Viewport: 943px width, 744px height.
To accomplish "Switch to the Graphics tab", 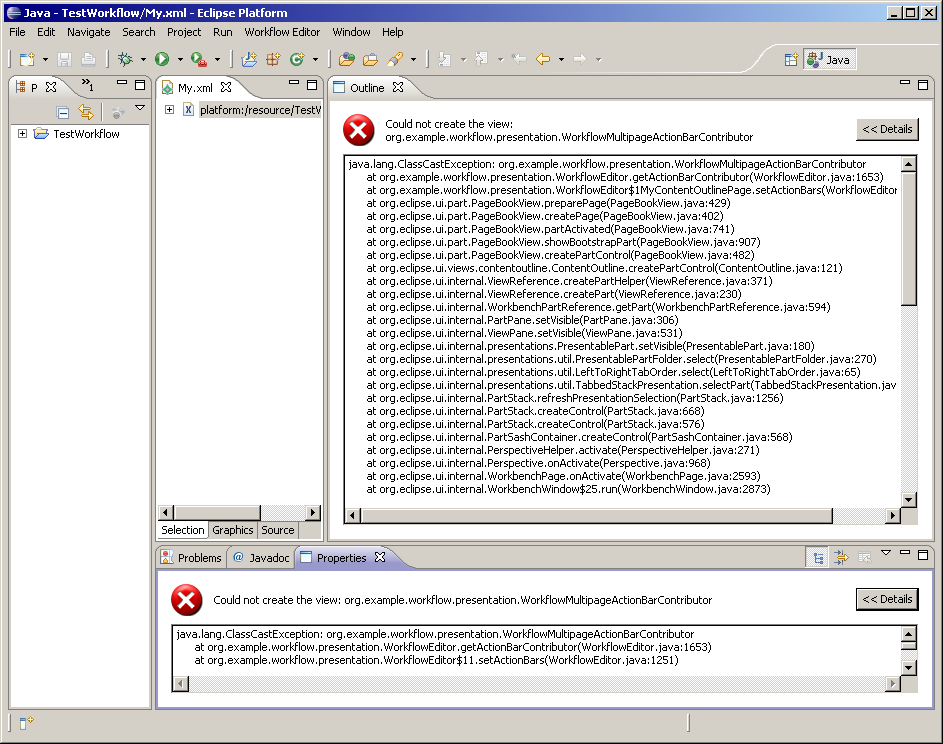I will point(232,530).
